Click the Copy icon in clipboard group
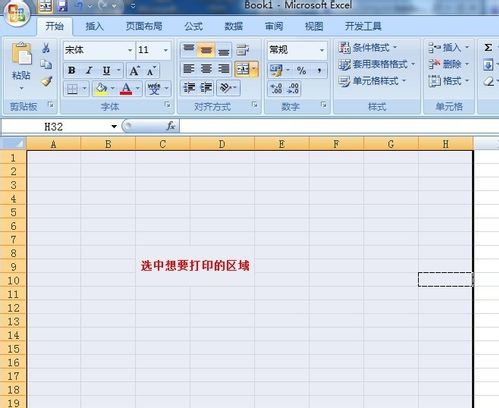Viewport: 499px width, 408px height. [46, 64]
